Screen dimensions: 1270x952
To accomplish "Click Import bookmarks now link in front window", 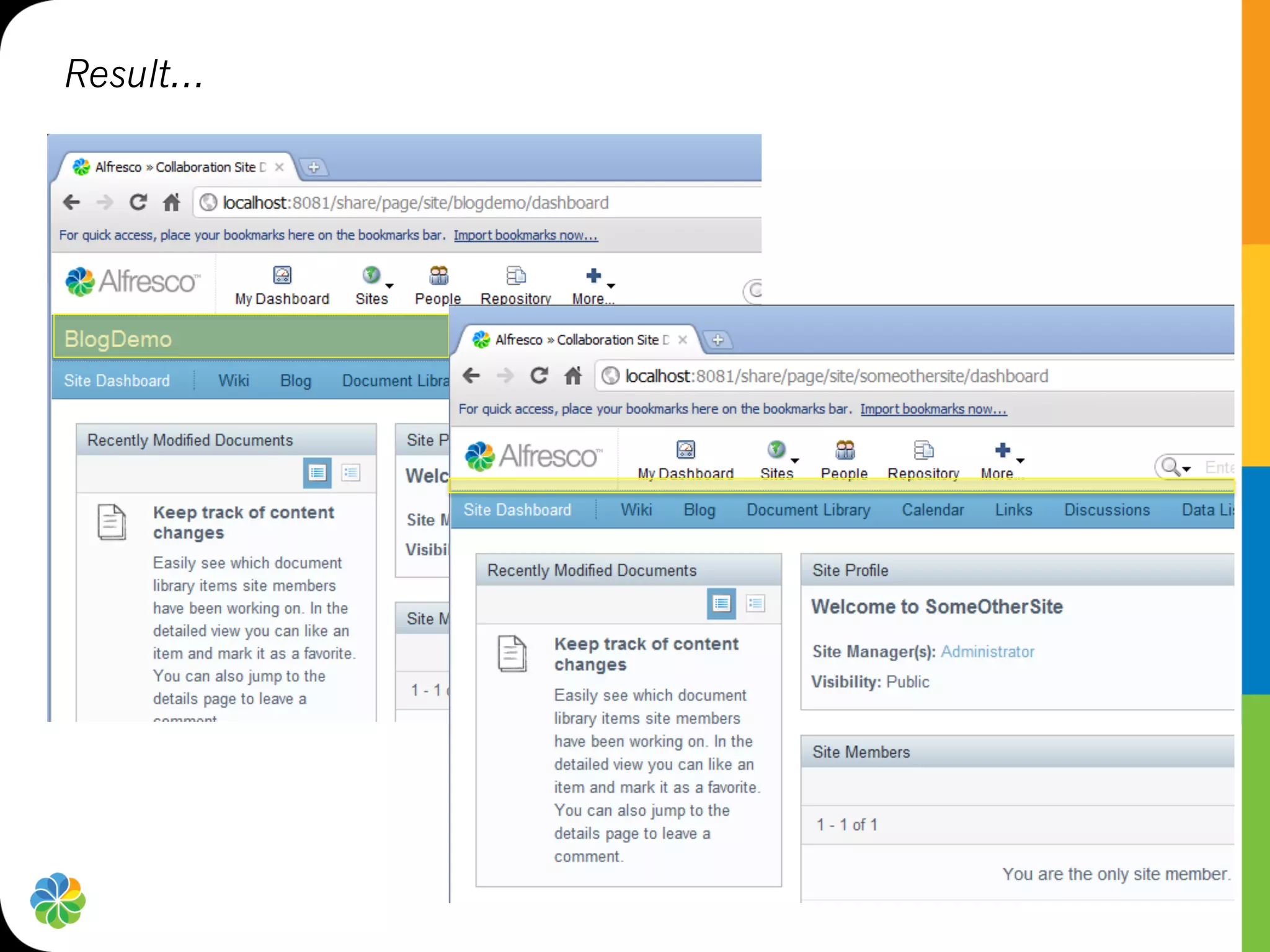I will pos(933,409).
